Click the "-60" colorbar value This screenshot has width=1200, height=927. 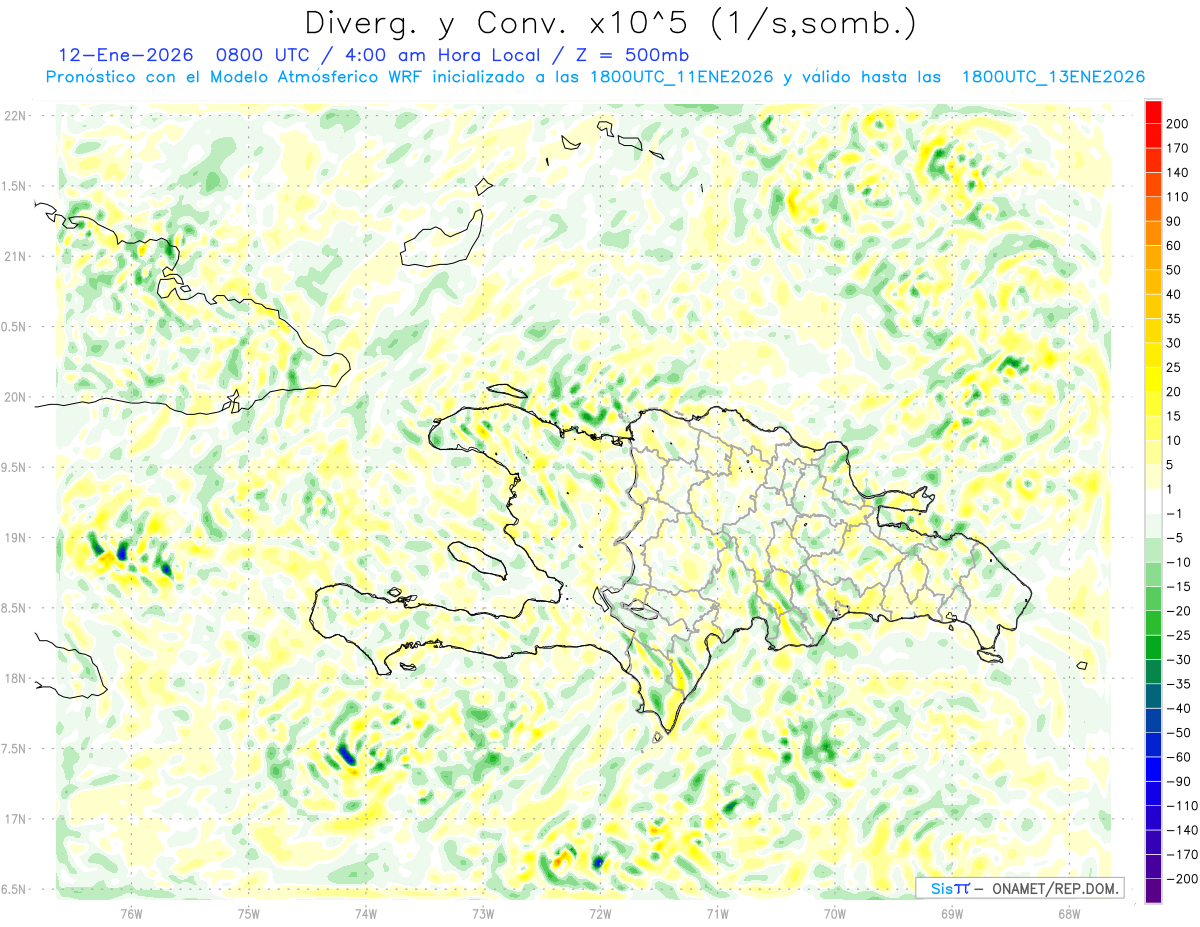click(1179, 757)
